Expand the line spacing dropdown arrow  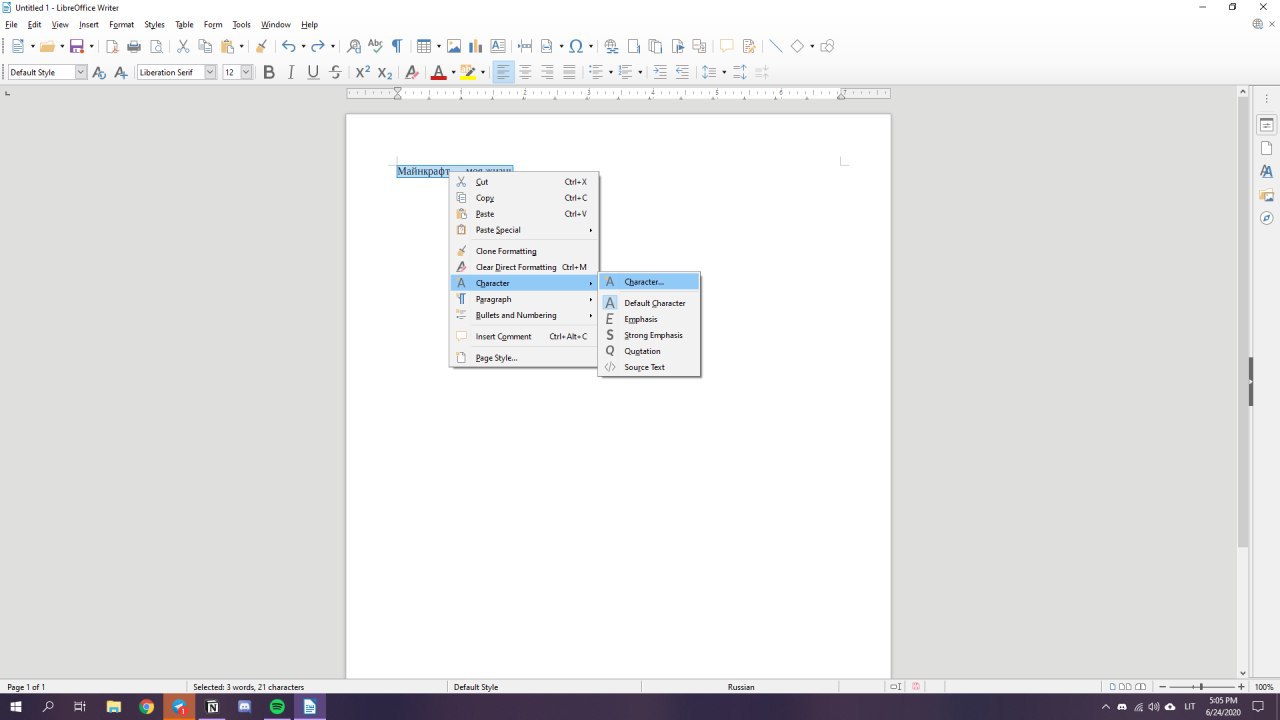click(x=724, y=72)
